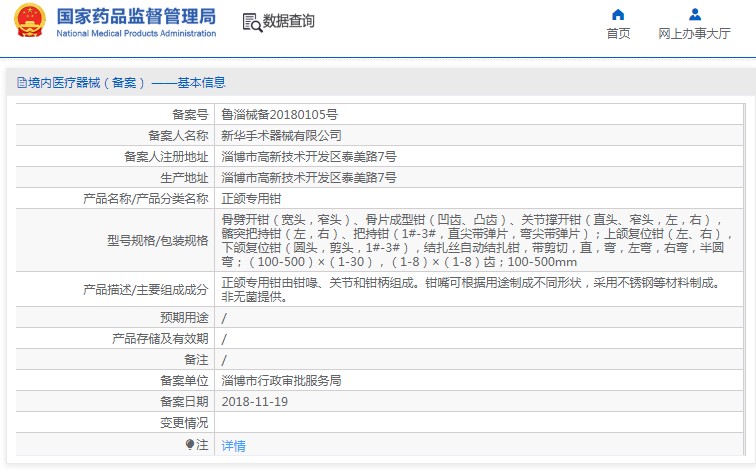Image resolution: width=756 pixels, height=470 pixels.
Task: Select 境内医疗器械（备案）——基本信息 heading
Action: [127, 83]
